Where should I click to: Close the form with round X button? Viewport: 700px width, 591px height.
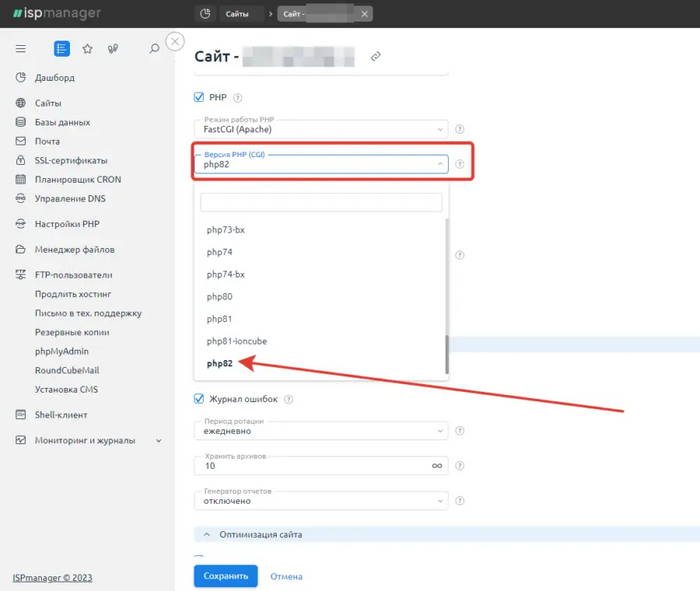pyautogui.click(x=175, y=41)
